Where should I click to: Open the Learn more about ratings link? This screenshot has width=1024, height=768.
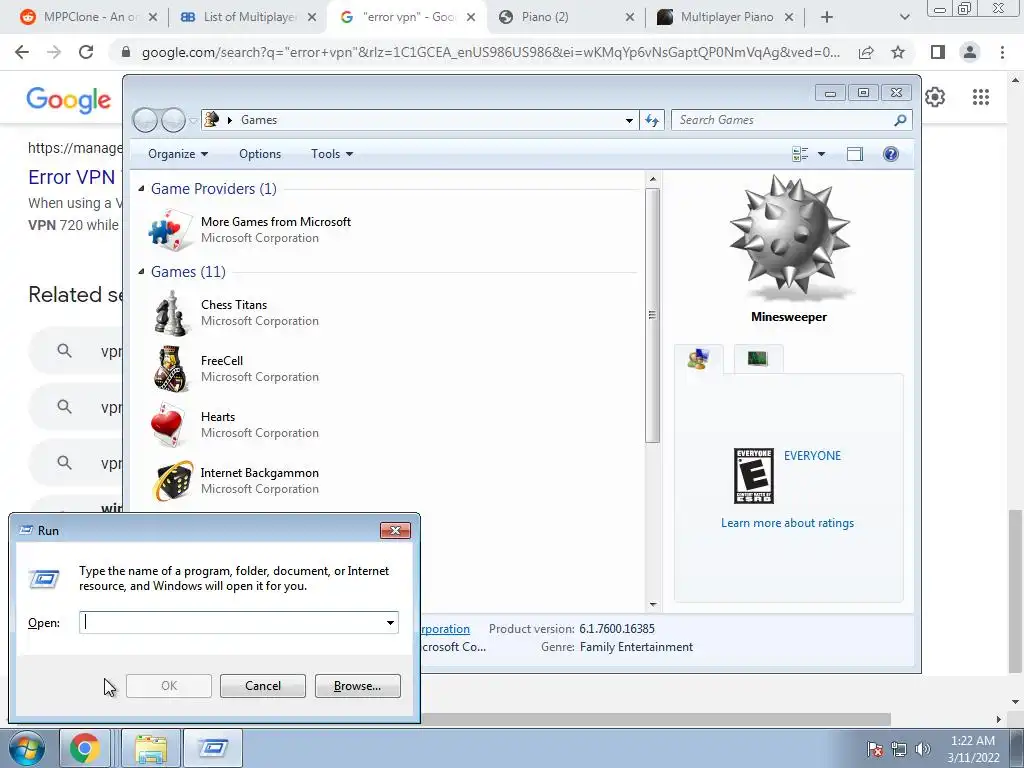pyautogui.click(x=787, y=523)
